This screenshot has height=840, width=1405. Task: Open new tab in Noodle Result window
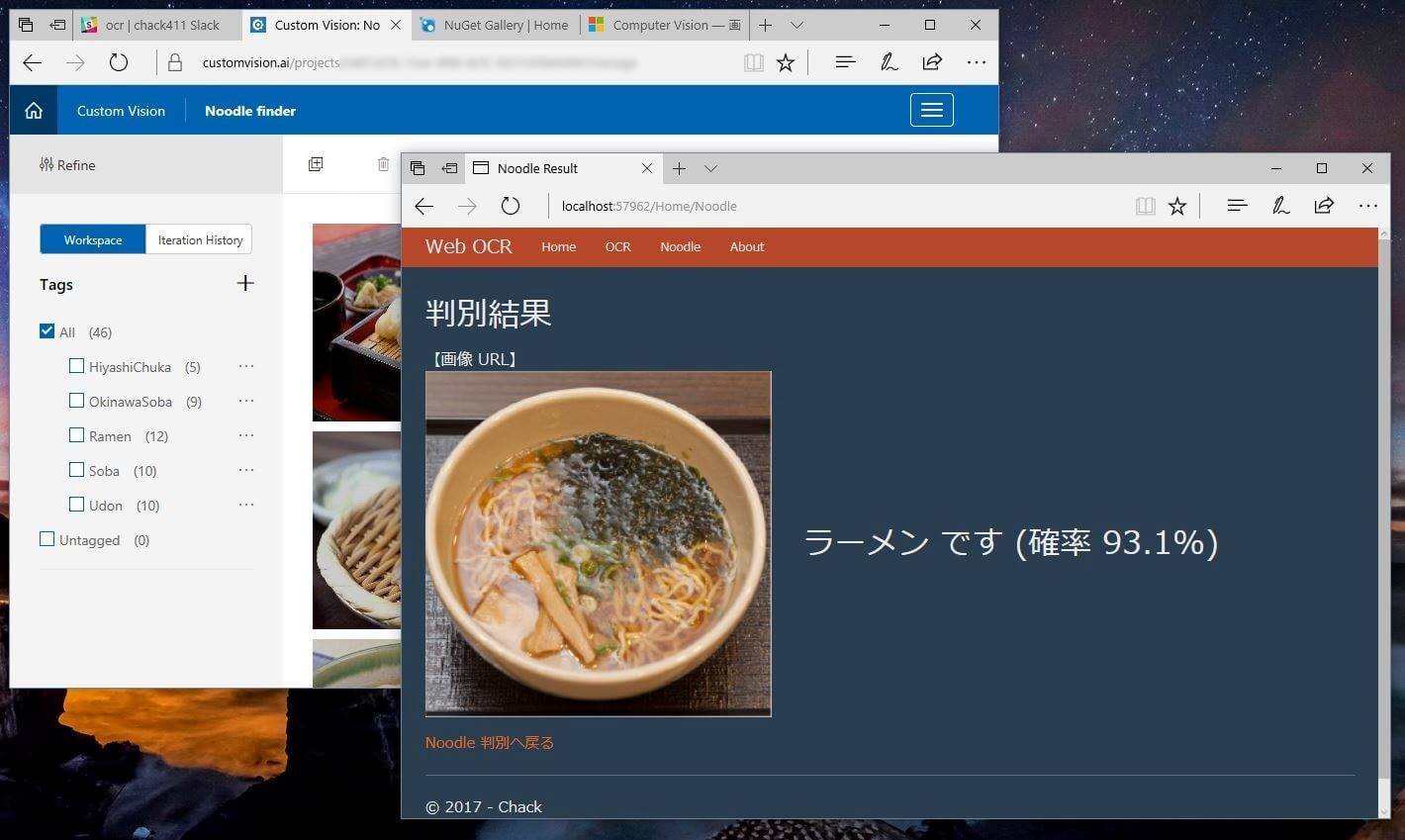pos(679,168)
